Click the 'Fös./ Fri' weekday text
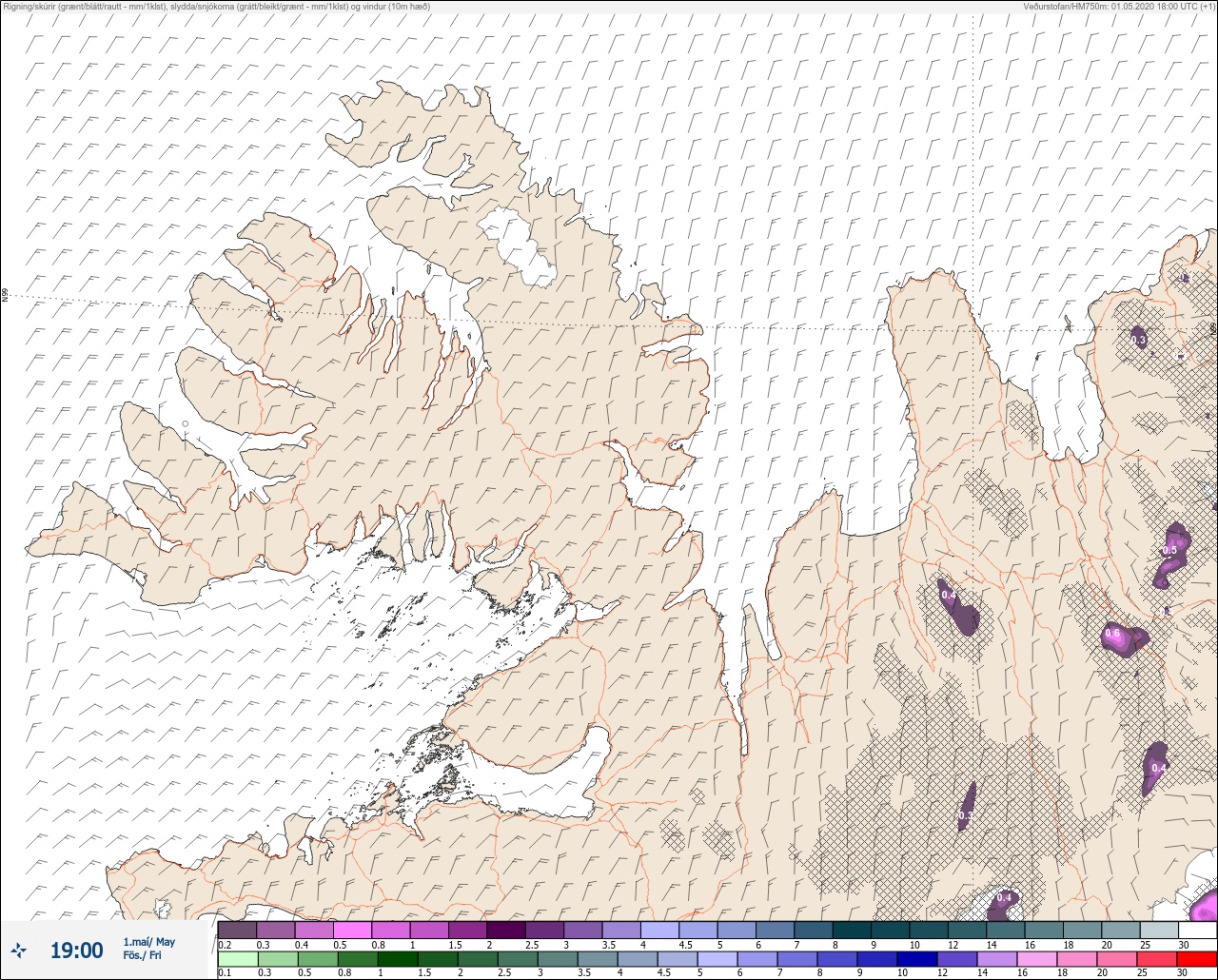This screenshot has height=980, width=1218. pyautogui.click(x=142, y=956)
